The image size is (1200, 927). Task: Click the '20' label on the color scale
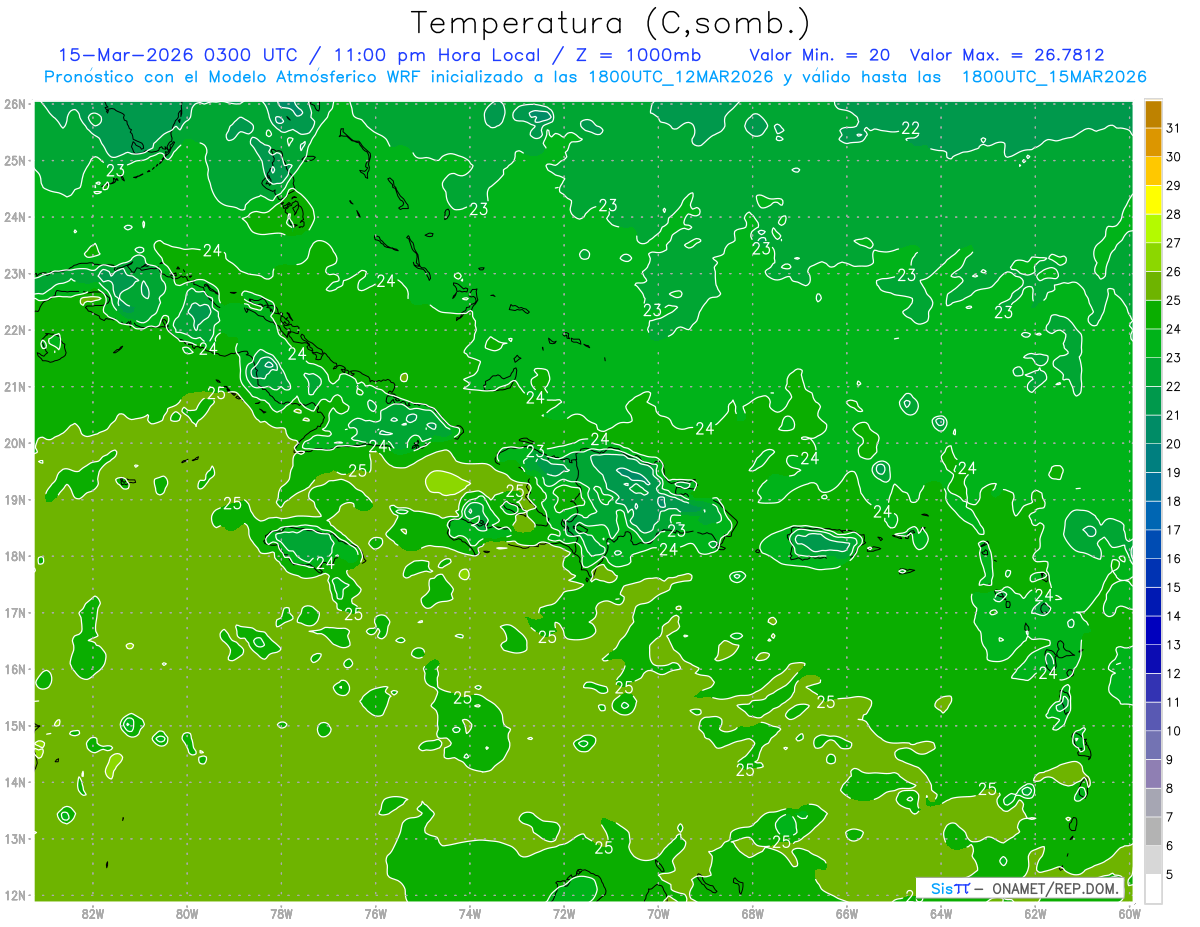pyautogui.click(x=1173, y=444)
